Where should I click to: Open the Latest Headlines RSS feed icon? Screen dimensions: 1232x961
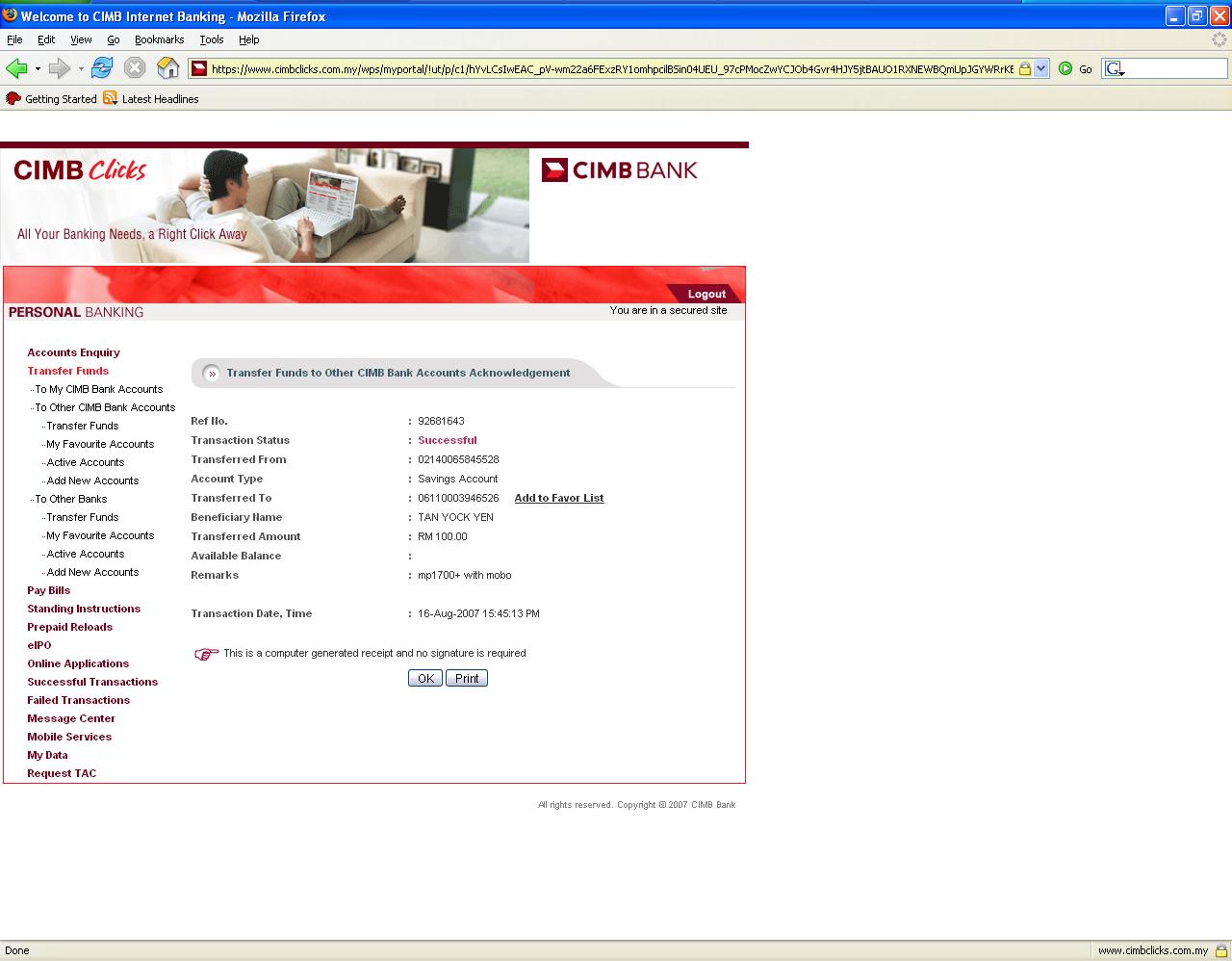111,98
